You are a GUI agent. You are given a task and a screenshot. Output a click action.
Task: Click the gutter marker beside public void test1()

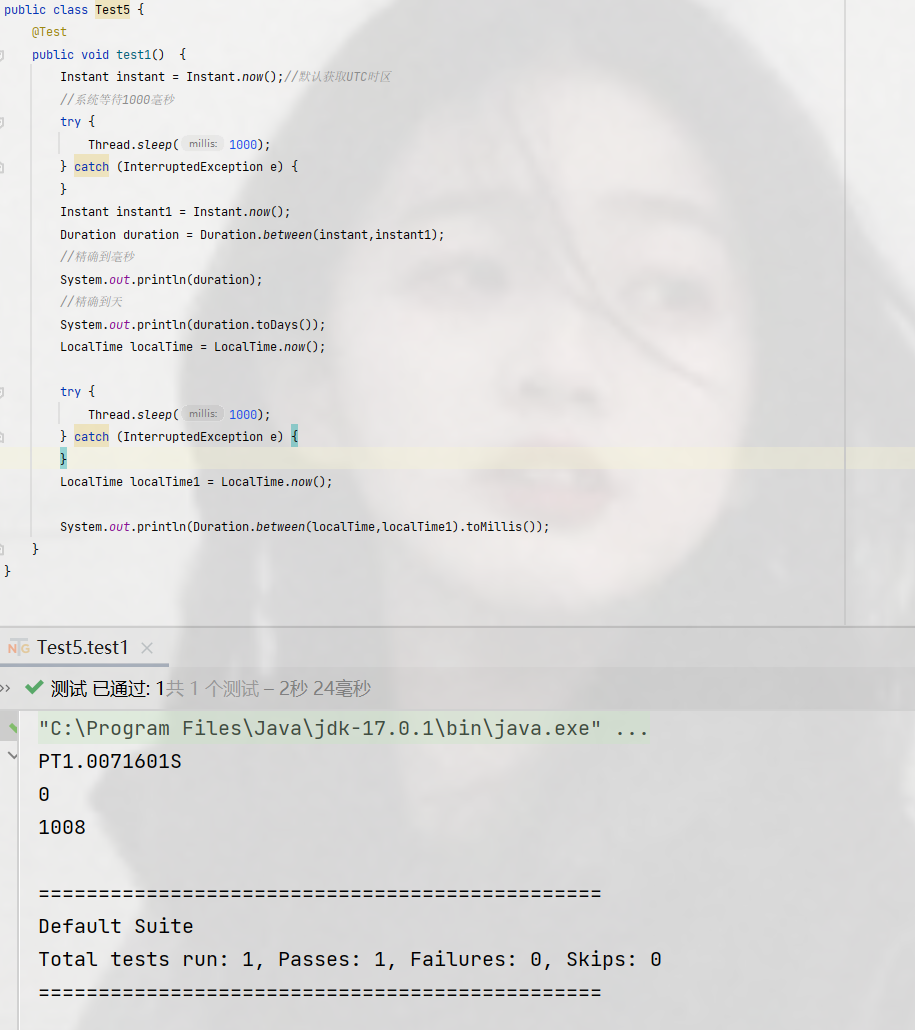click(7, 54)
